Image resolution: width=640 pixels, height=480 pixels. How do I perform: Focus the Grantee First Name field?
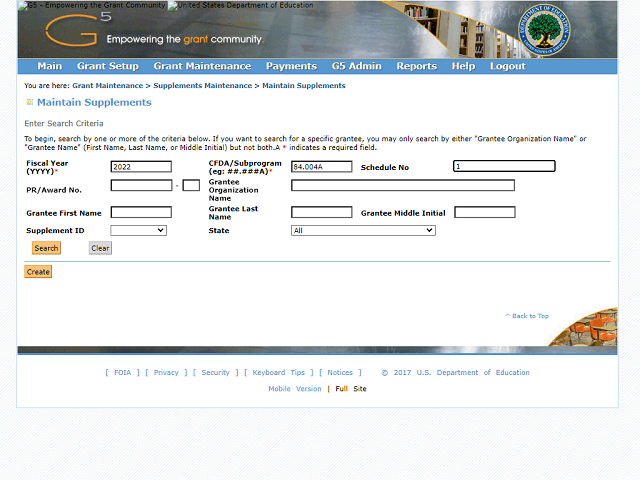[x=141, y=212]
